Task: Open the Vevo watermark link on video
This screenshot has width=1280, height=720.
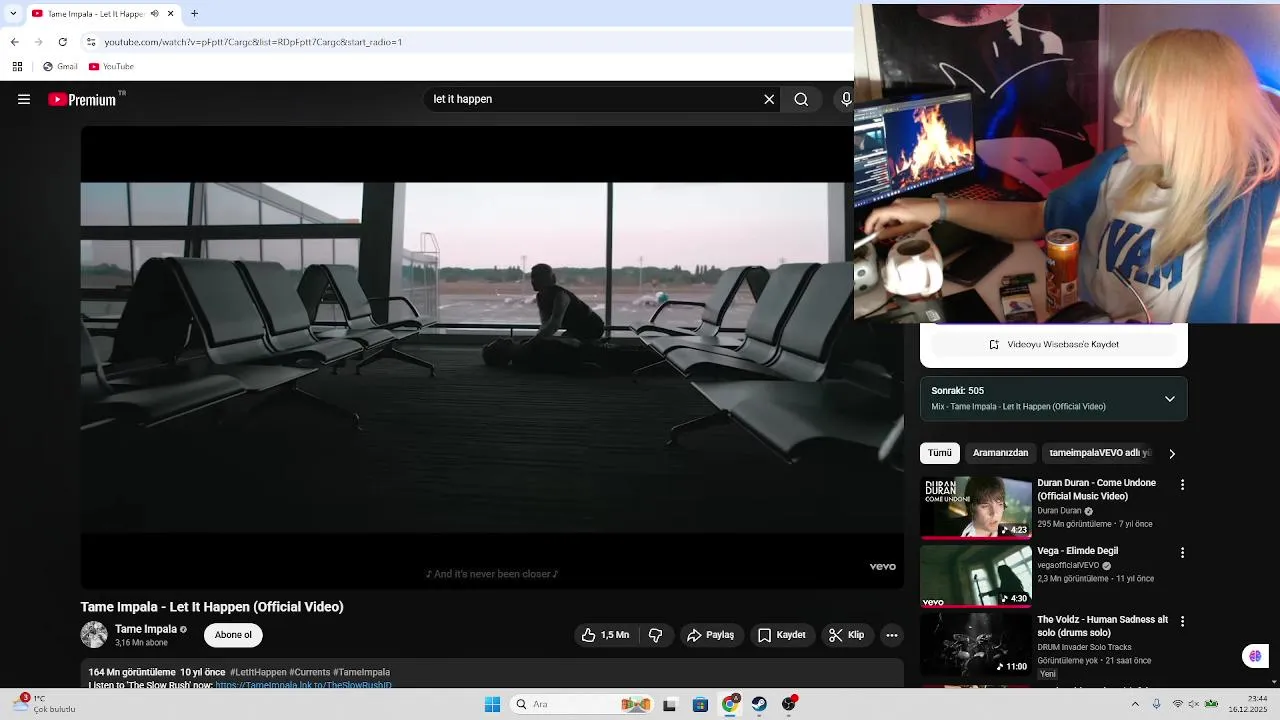Action: click(883, 567)
